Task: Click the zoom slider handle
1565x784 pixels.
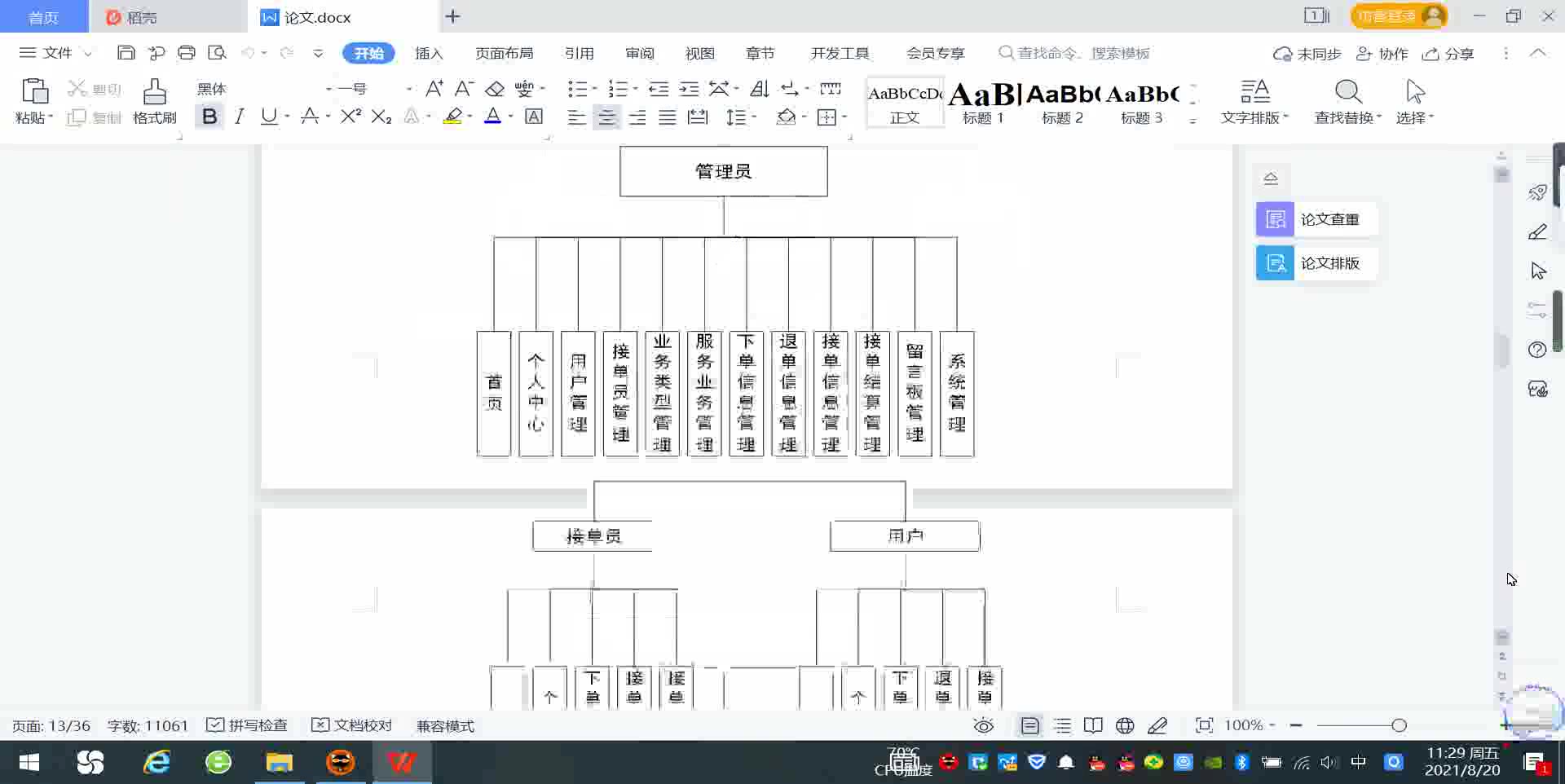Action: (x=1399, y=725)
